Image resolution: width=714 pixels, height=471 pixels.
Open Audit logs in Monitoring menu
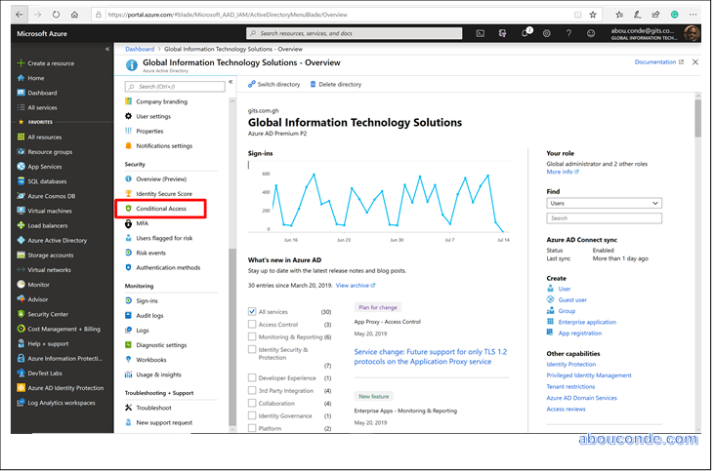click(x=151, y=314)
